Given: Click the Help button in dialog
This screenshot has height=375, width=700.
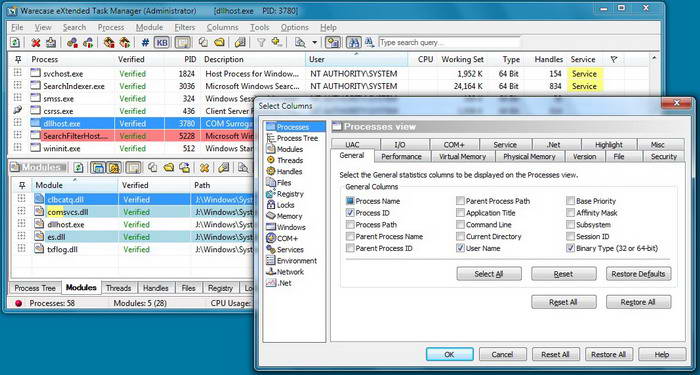Looking at the screenshot, I should [662, 354].
